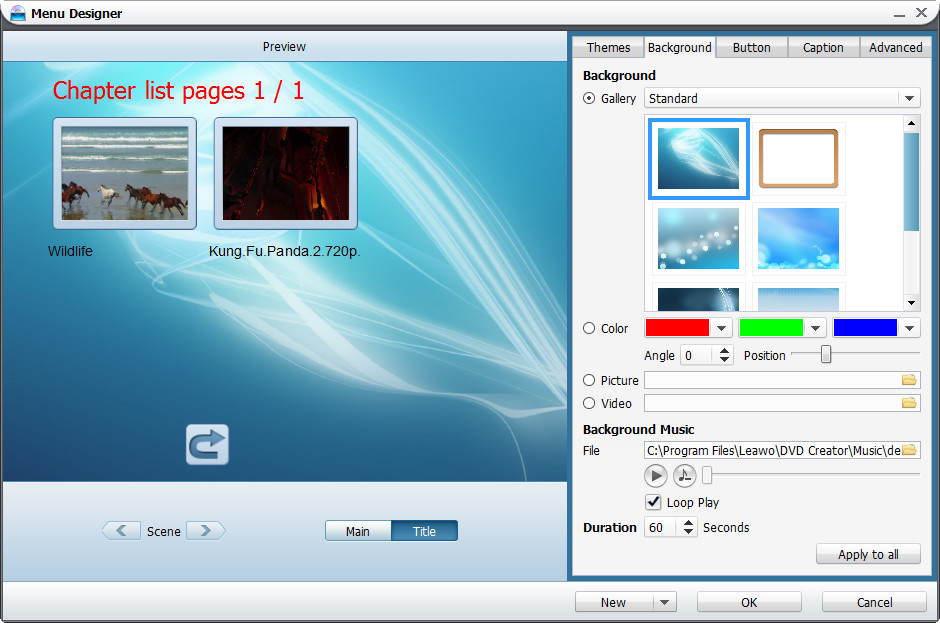
Task: Click the Apply to all button
Action: (868, 555)
